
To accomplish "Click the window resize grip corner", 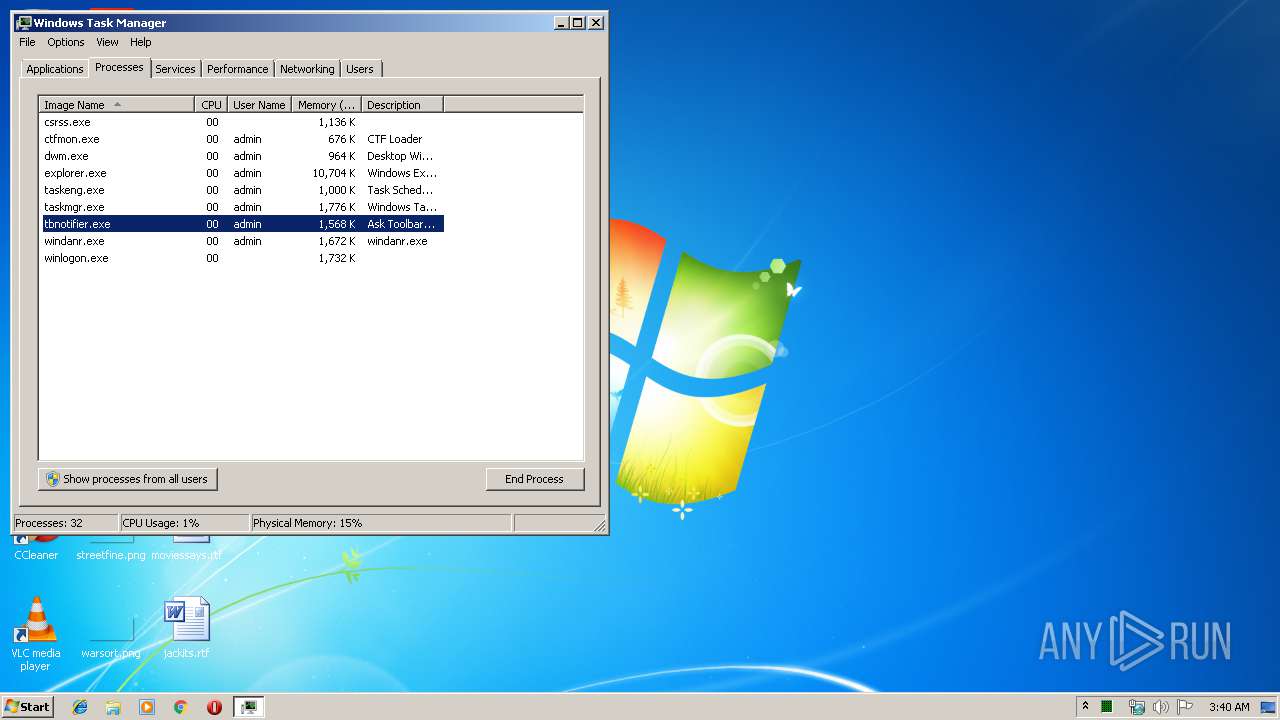I will pyautogui.click(x=599, y=525).
